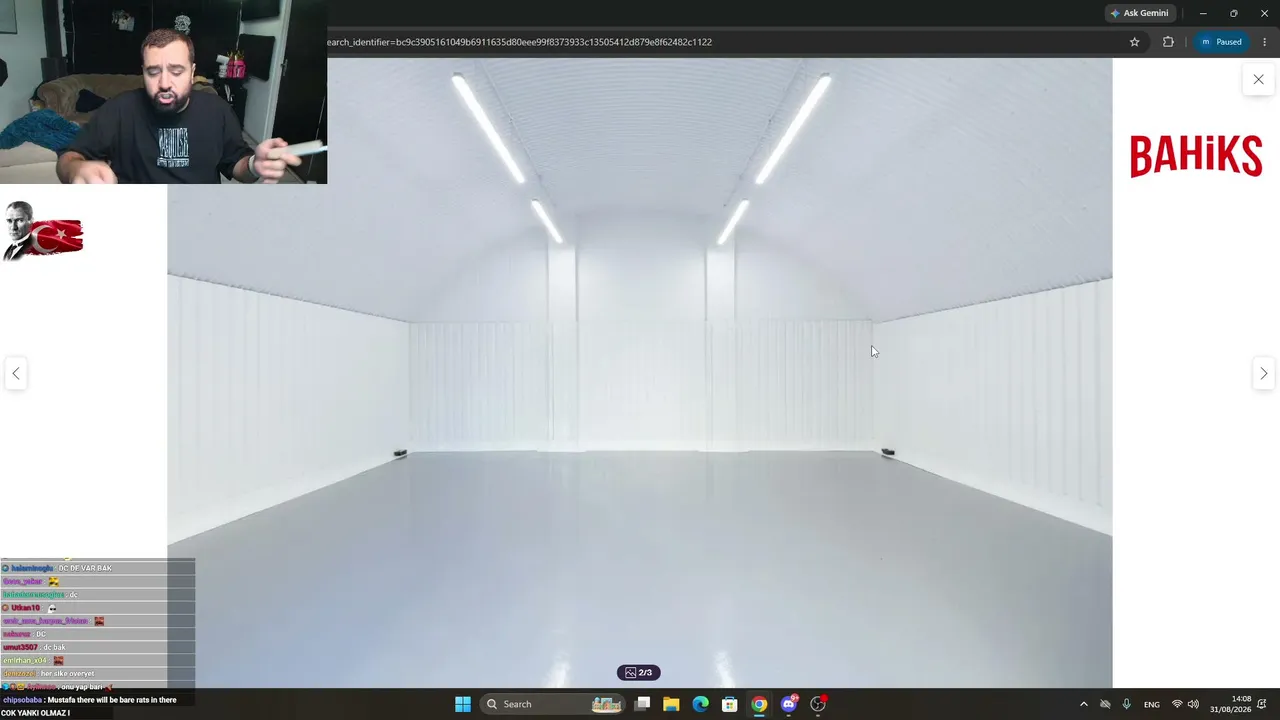Open Task View from the taskbar
Viewport: 1280px width, 720px height.
point(643,704)
